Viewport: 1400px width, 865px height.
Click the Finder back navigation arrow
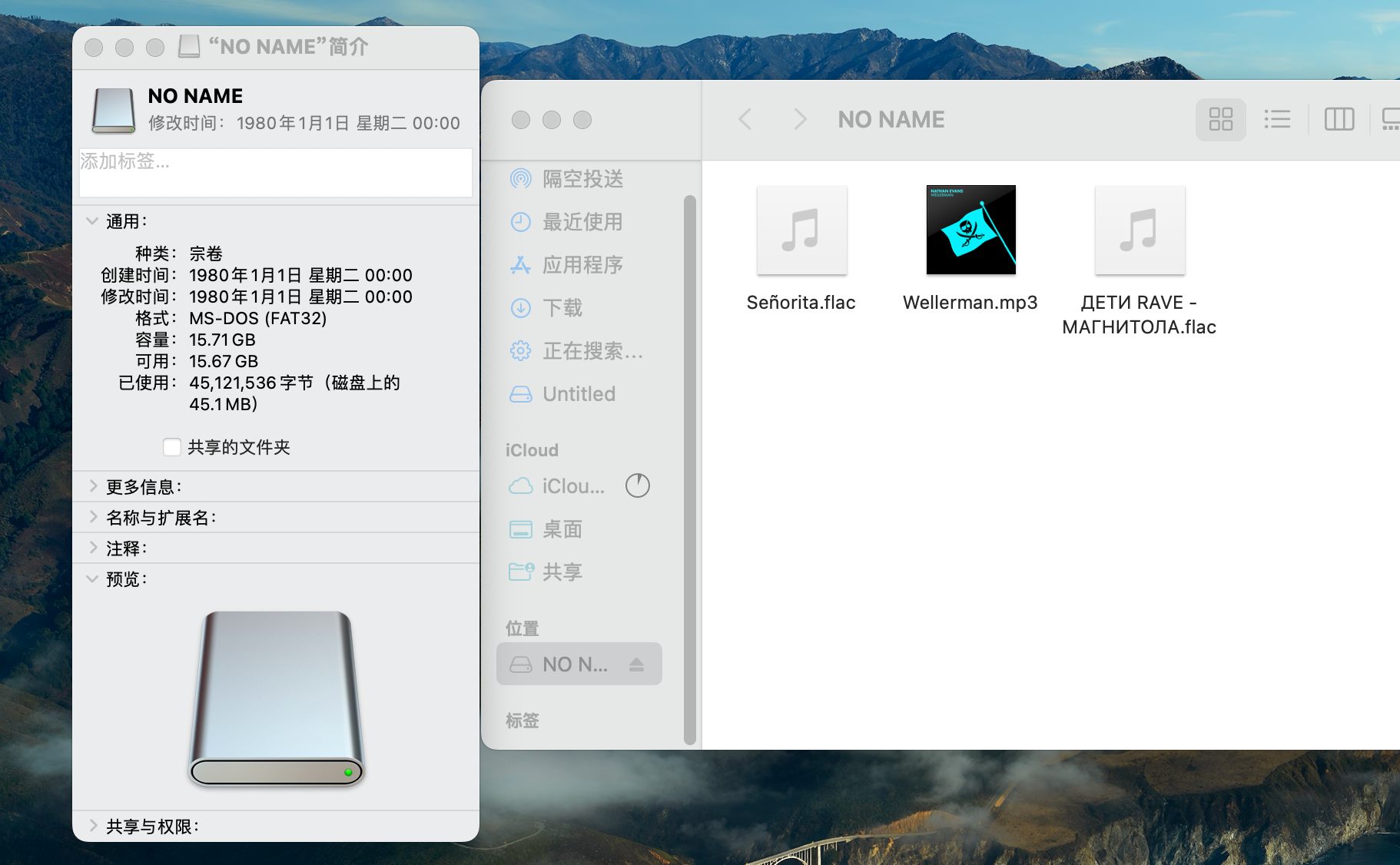click(x=745, y=118)
